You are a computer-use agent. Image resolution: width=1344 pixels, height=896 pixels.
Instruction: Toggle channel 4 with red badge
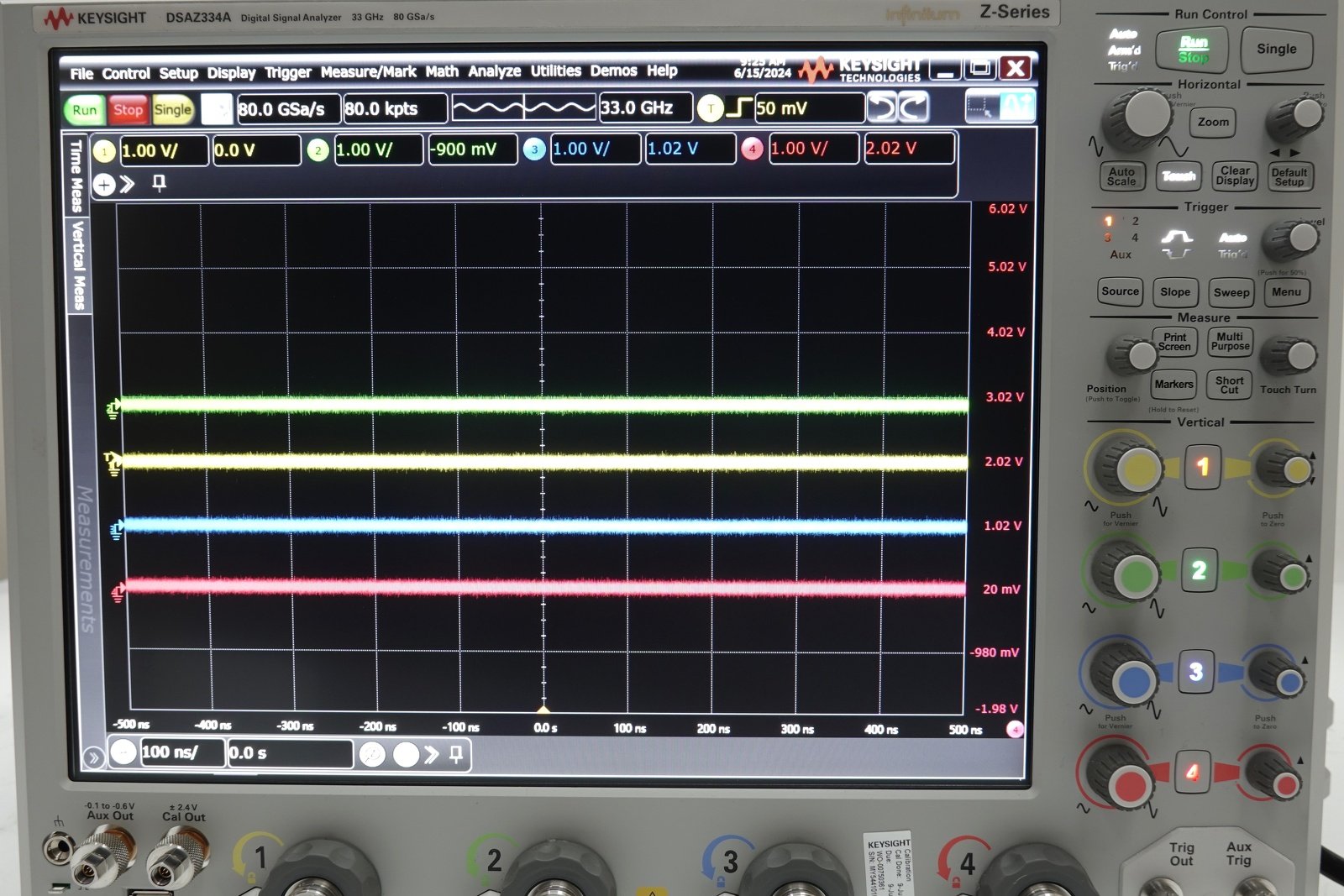(x=752, y=149)
